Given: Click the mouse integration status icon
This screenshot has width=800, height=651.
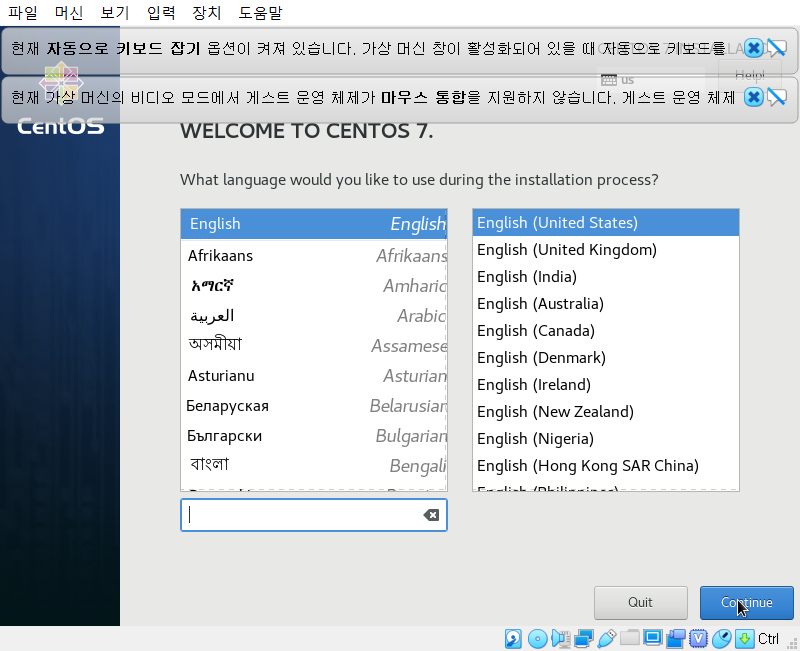Looking at the screenshot, I should click(x=721, y=638).
